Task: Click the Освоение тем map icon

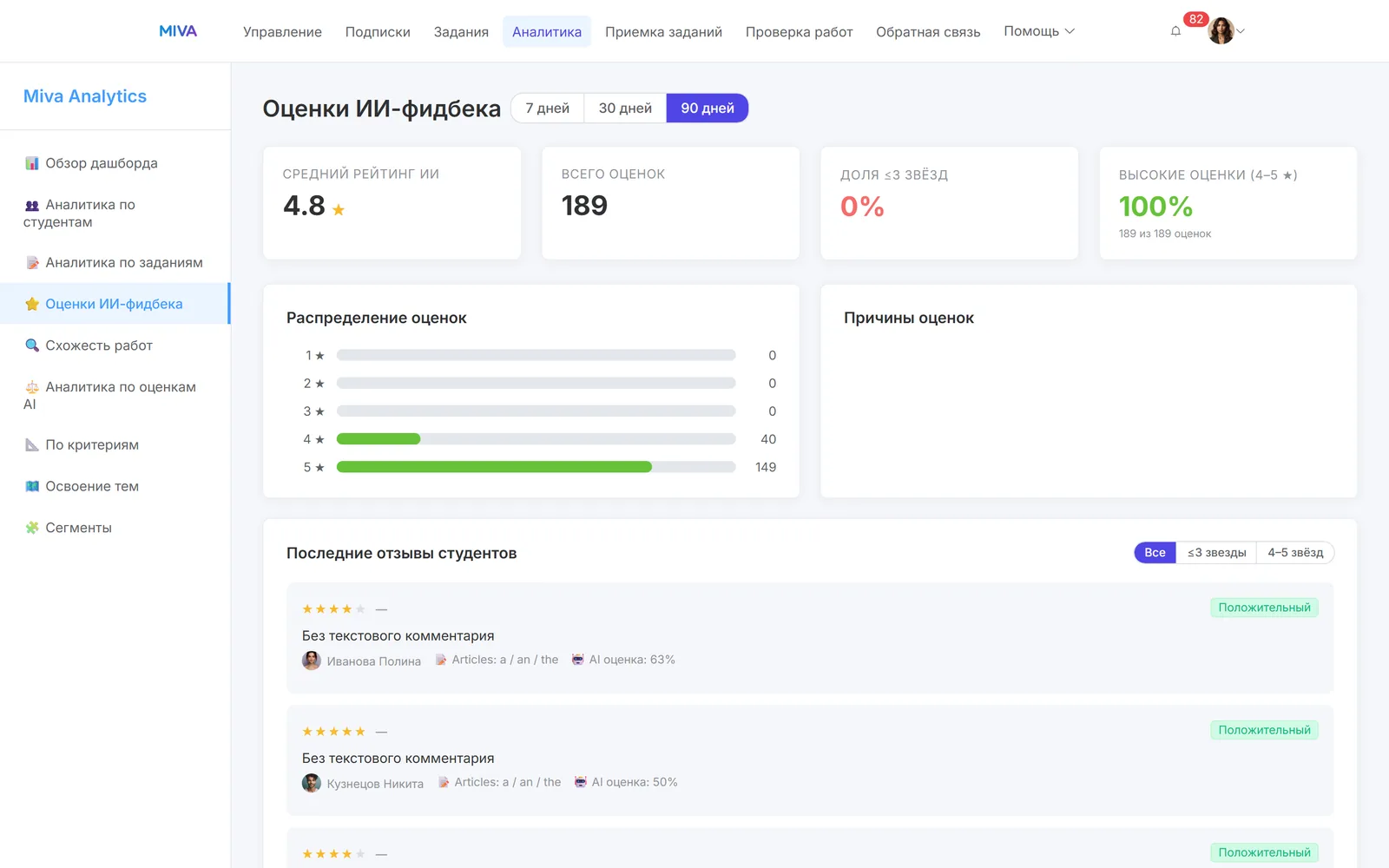Action: pos(32,486)
